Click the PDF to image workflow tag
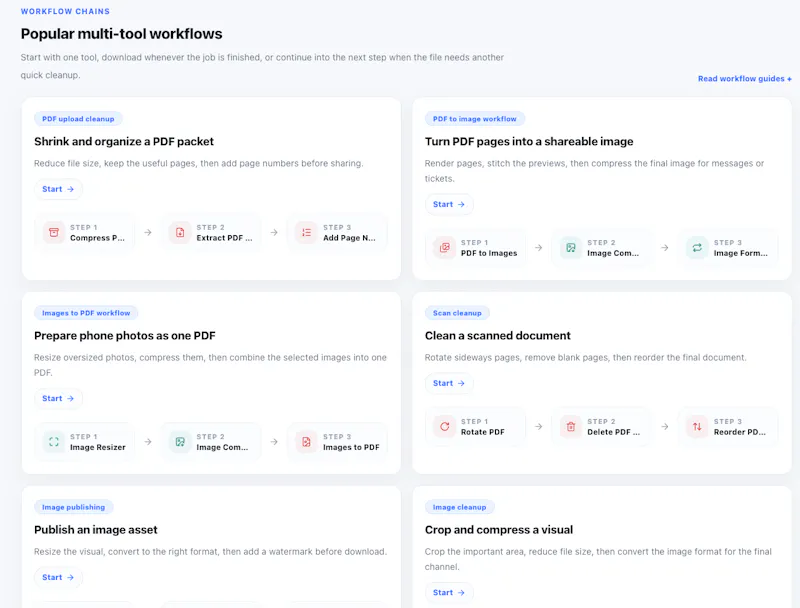Image resolution: width=800 pixels, height=608 pixels. point(474,119)
